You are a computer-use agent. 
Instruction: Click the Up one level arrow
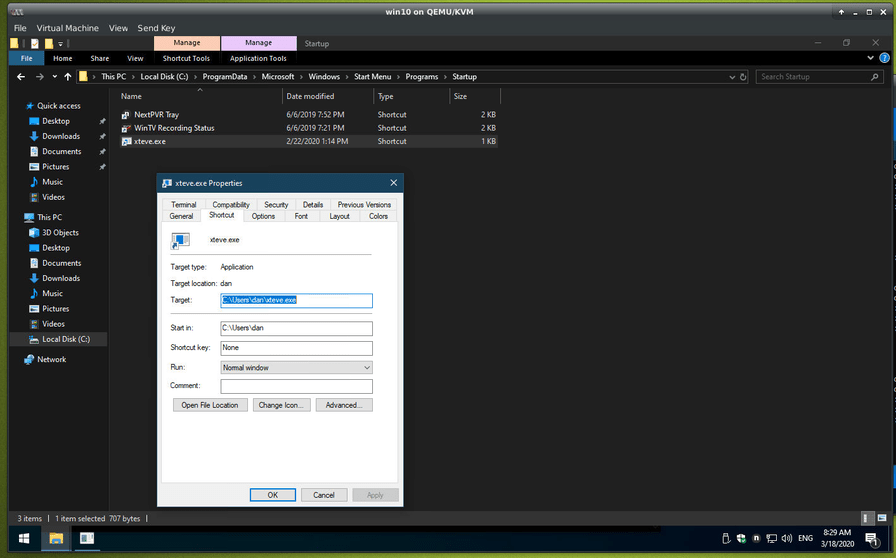[68, 77]
